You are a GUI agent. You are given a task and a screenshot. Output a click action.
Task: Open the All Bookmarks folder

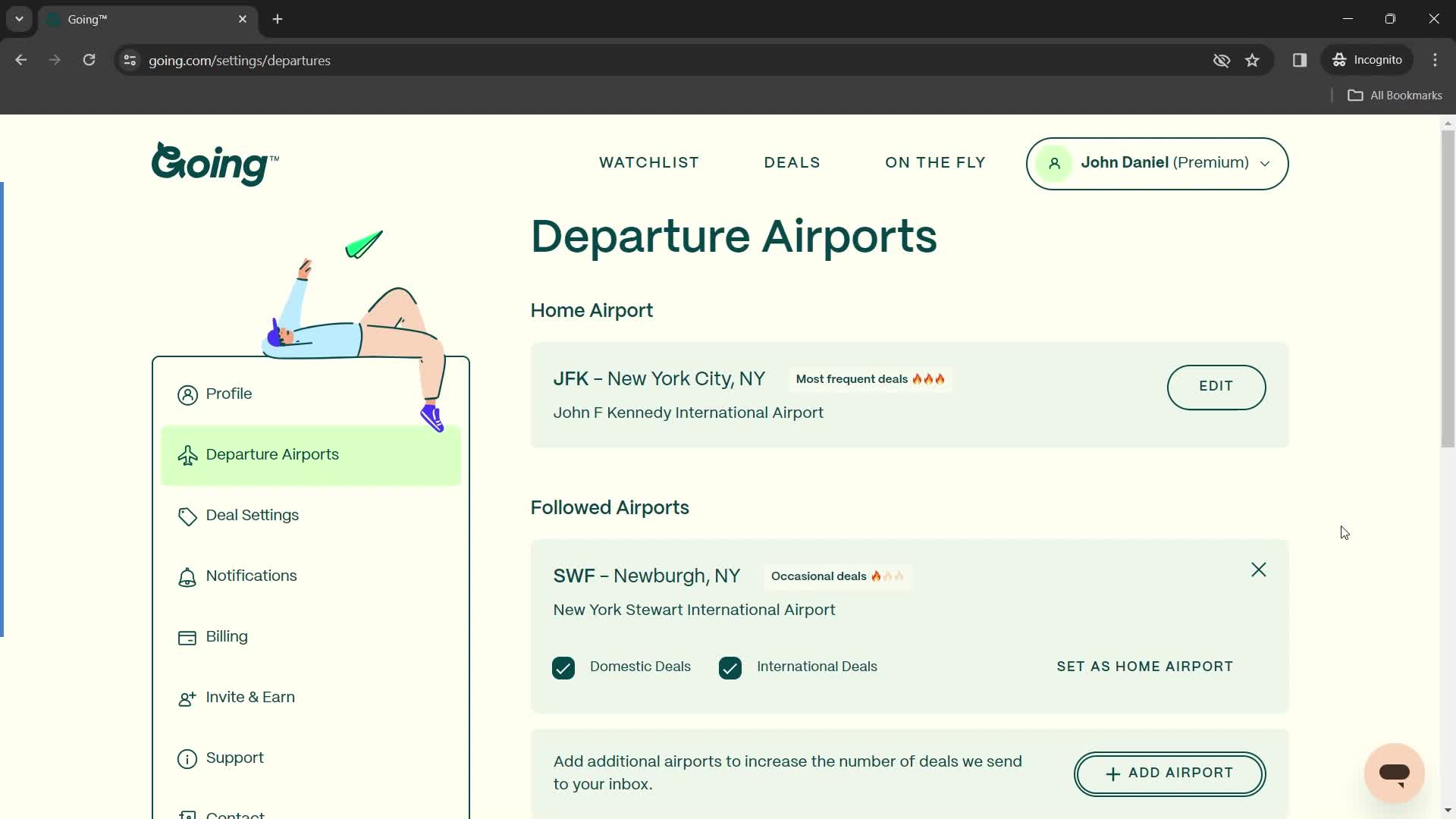pyautogui.click(x=1395, y=96)
